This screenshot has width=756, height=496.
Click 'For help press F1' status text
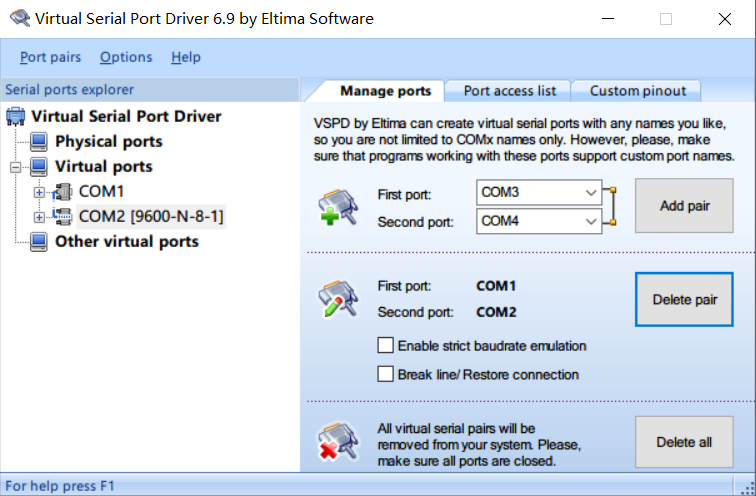60,486
